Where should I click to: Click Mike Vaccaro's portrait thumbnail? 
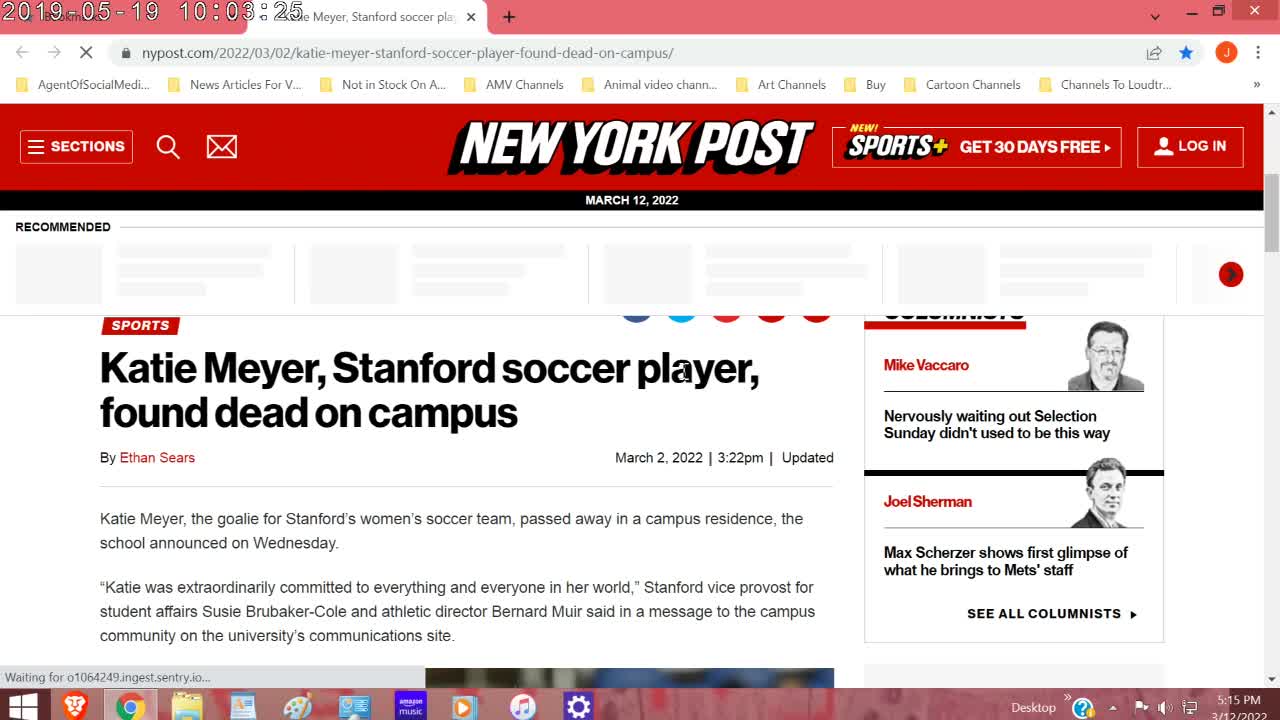1105,356
